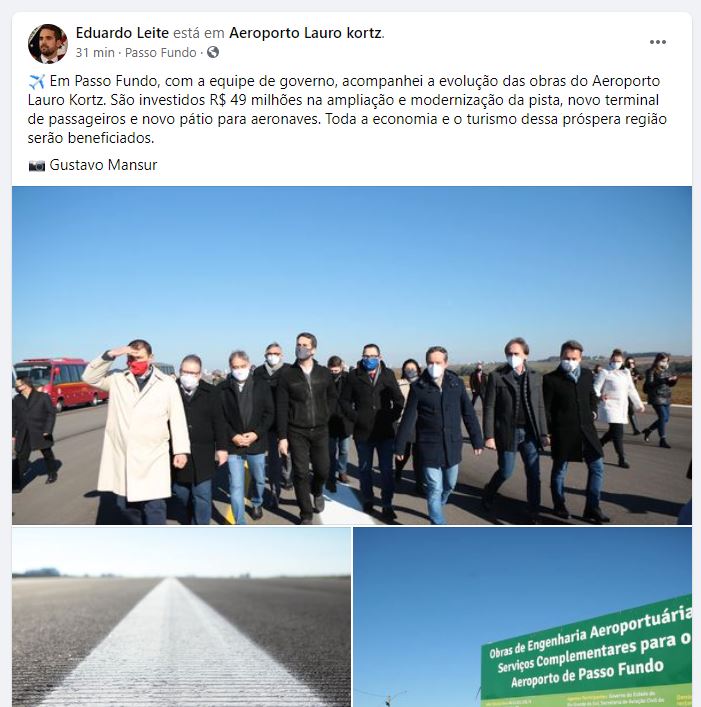Click the camera emoji beside Gustavo Mansur

point(37,165)
